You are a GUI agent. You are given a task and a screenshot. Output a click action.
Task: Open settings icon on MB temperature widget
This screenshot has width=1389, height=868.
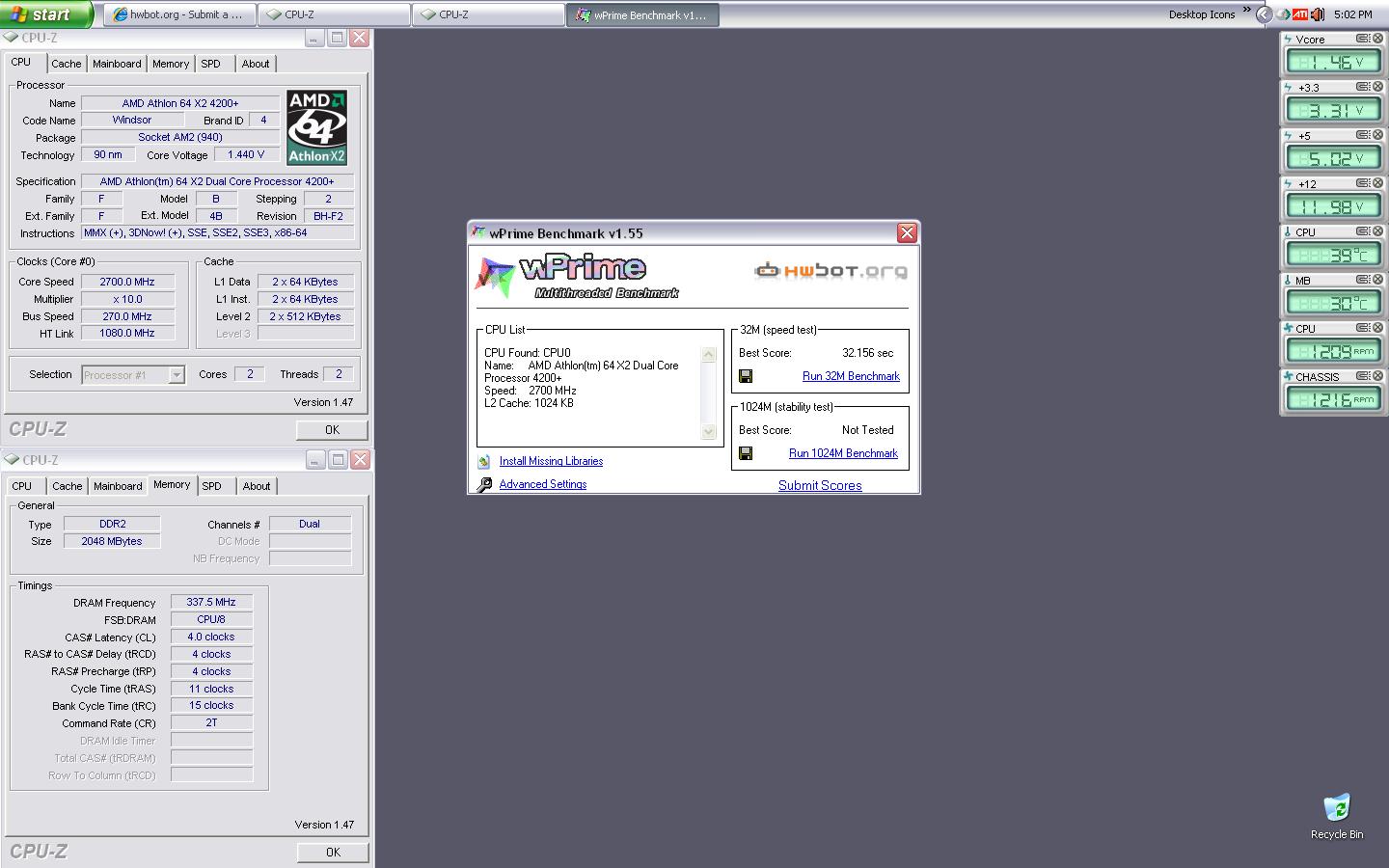1363,280
